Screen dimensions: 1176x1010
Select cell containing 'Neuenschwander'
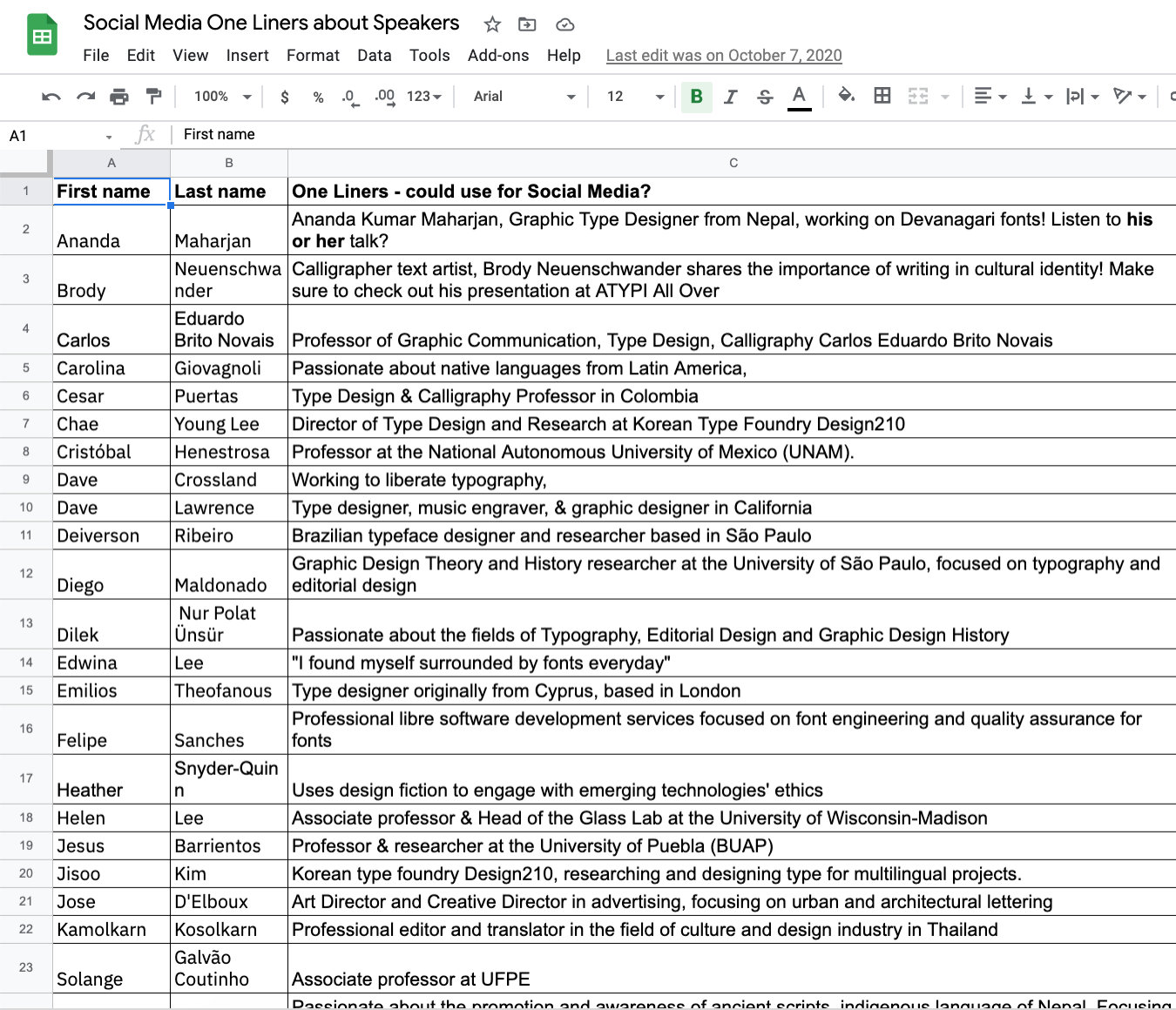tap(229, 279)
